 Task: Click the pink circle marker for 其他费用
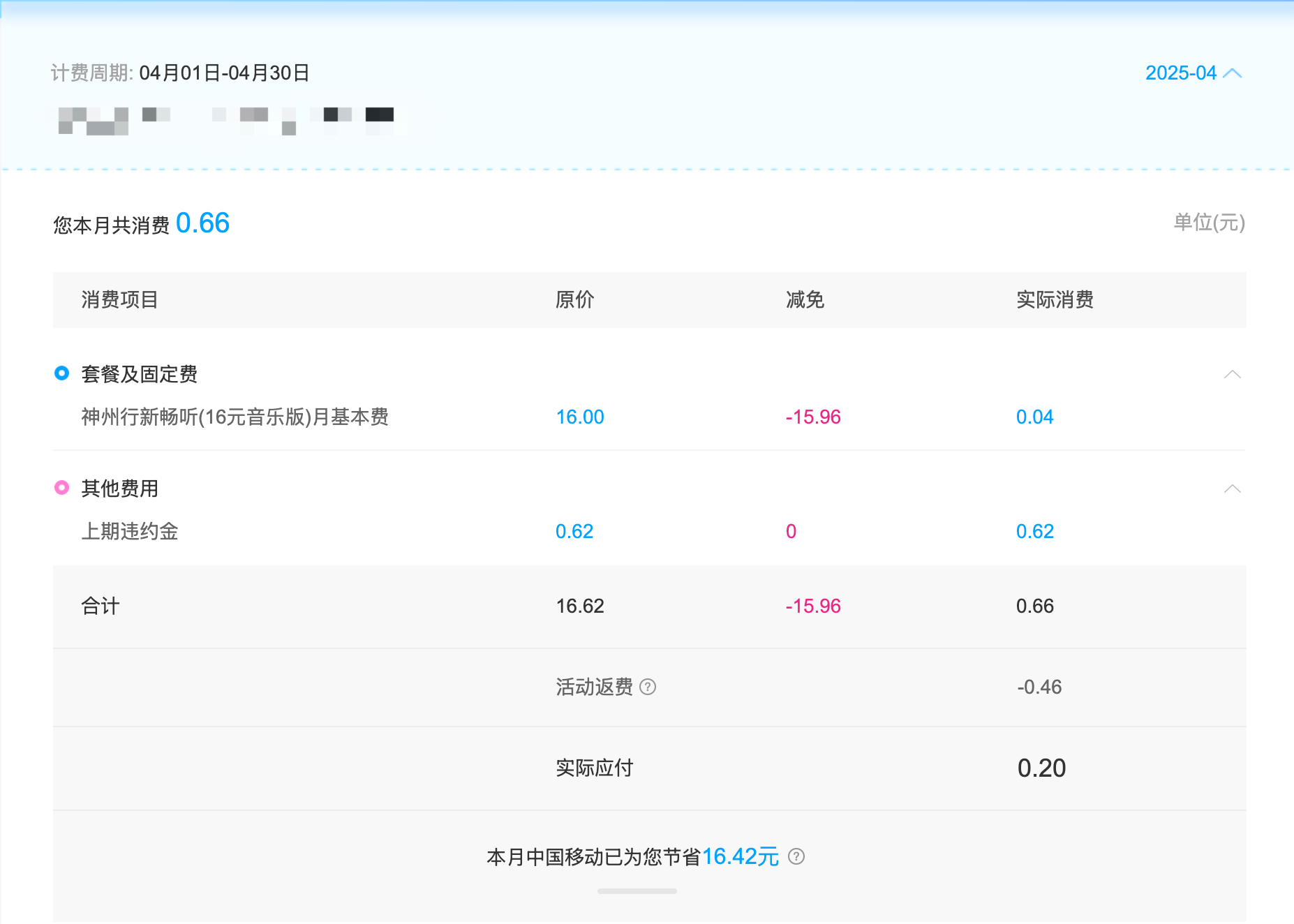62,488
